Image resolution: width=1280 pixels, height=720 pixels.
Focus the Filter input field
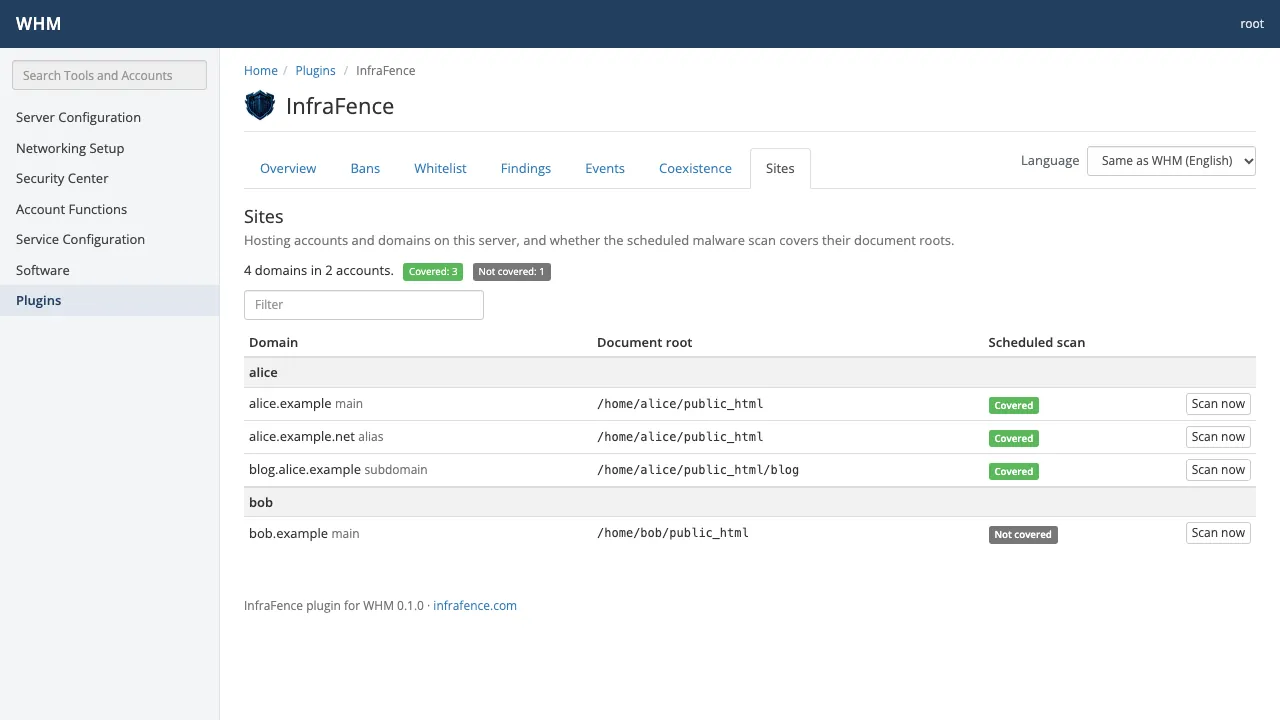(x=364, y=305)
